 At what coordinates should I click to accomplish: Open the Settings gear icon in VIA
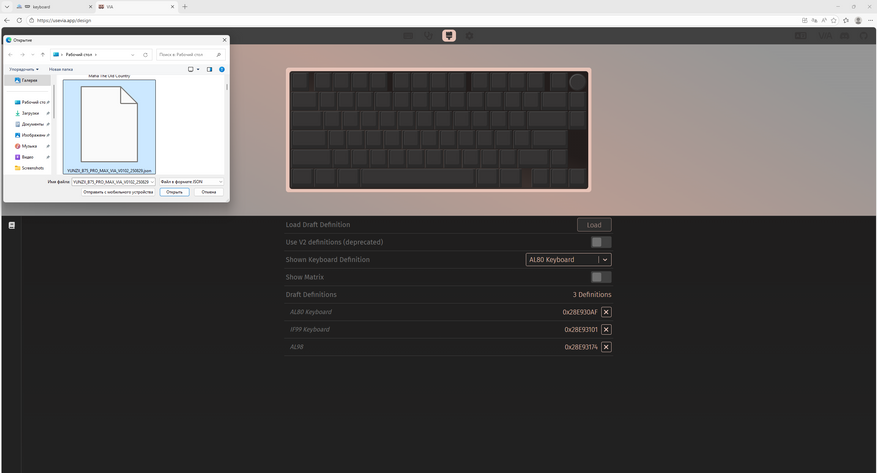tap(469, 36)
